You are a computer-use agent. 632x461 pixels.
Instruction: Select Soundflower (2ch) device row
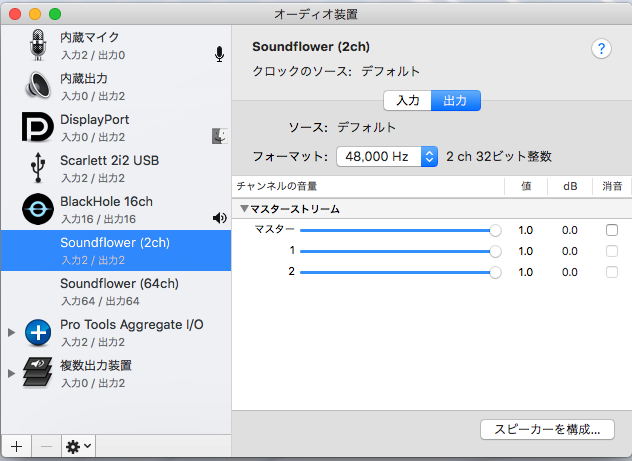[x=116, y=251]
